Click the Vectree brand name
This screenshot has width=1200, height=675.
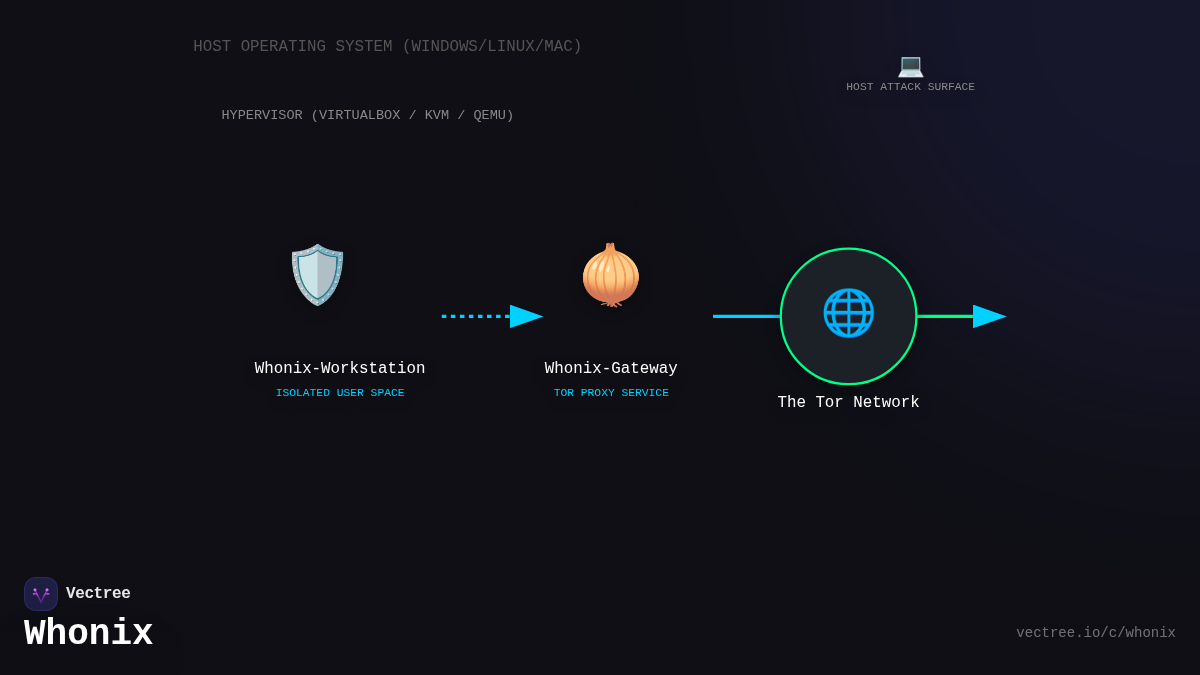click(98, 594)
